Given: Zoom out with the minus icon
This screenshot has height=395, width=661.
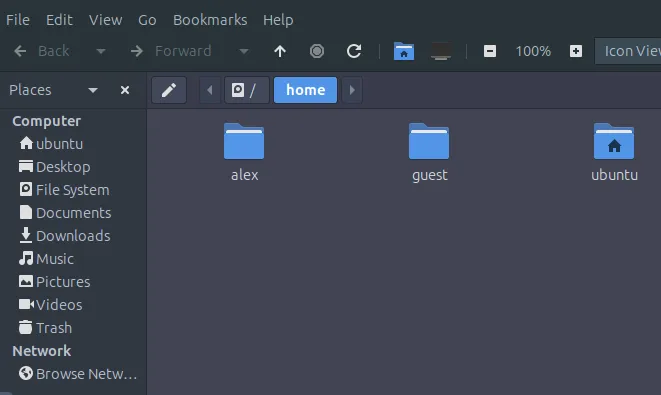Looking at the screenshot, I should 489,51.
